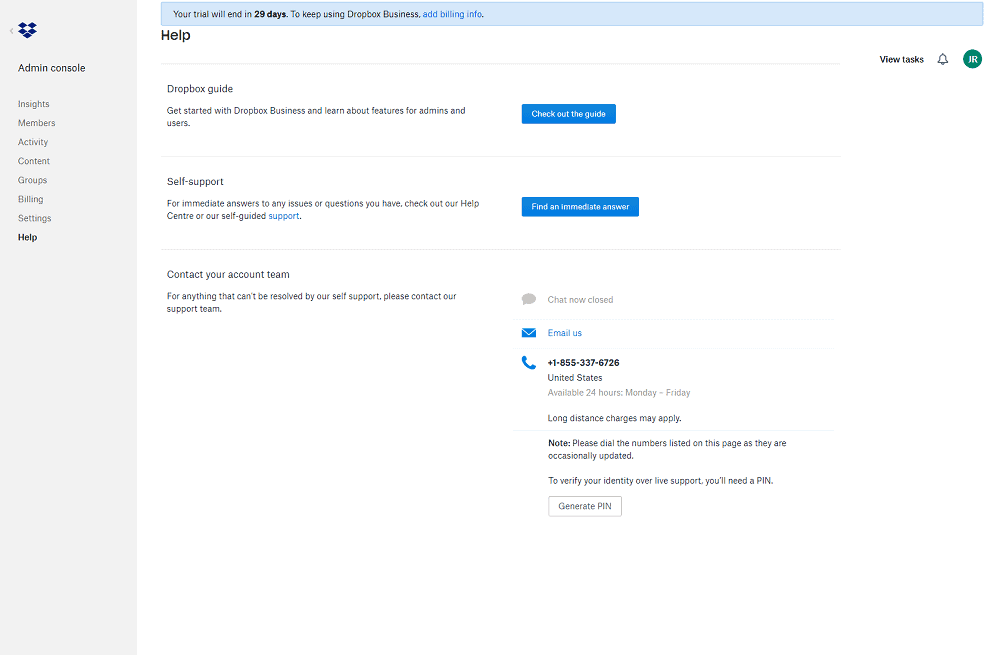Click Generate PIN button

(585, 506)
